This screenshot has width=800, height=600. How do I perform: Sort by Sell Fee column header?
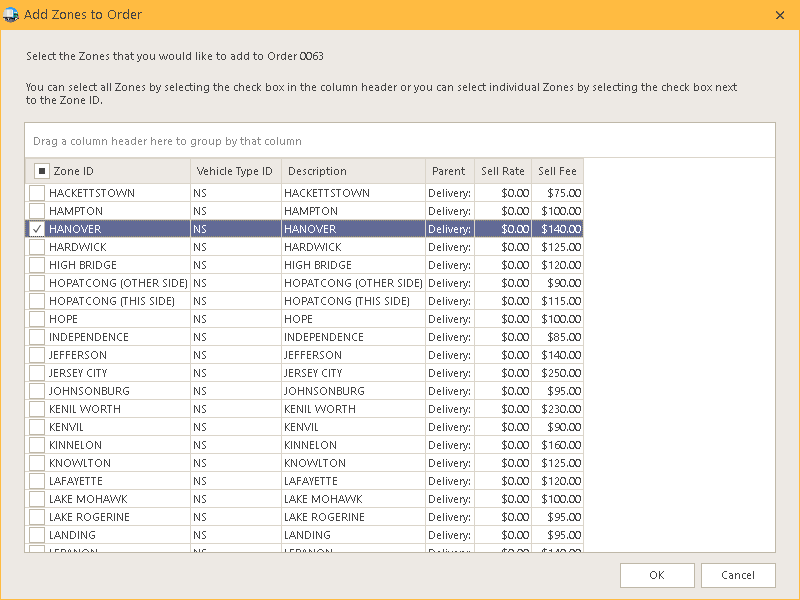click(x=557, y=171)
